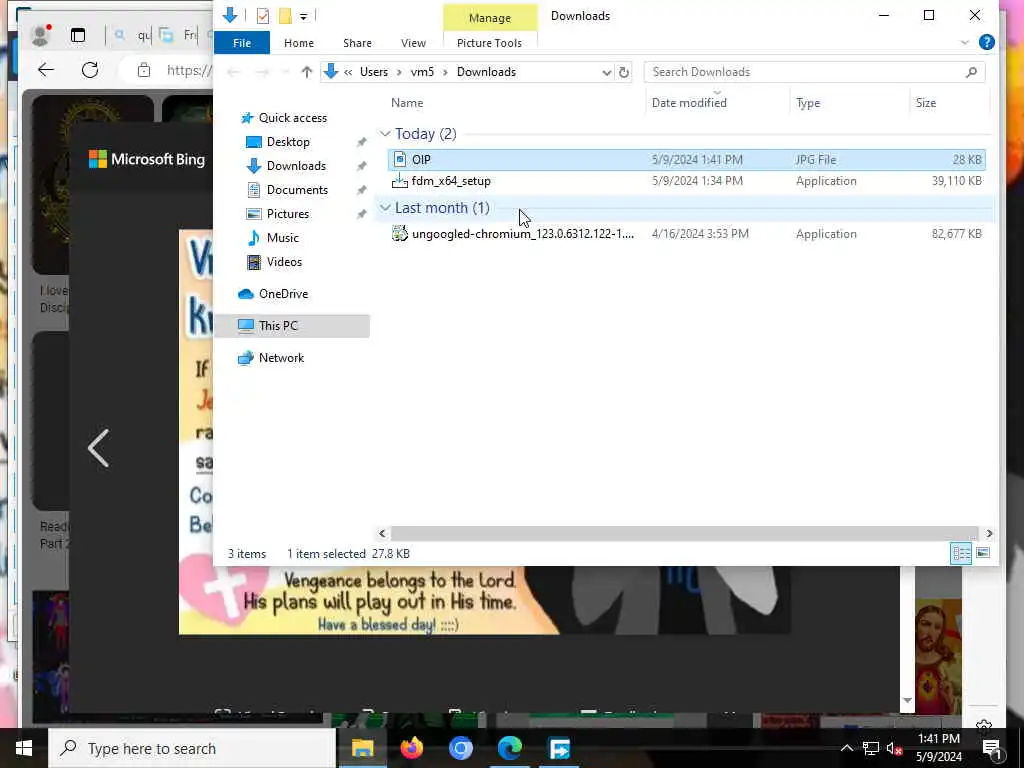Image resolution: width=1024 pixels, height=768 pixels.
Task: Open the muted volume tray icon
Action: pos(895,748)
